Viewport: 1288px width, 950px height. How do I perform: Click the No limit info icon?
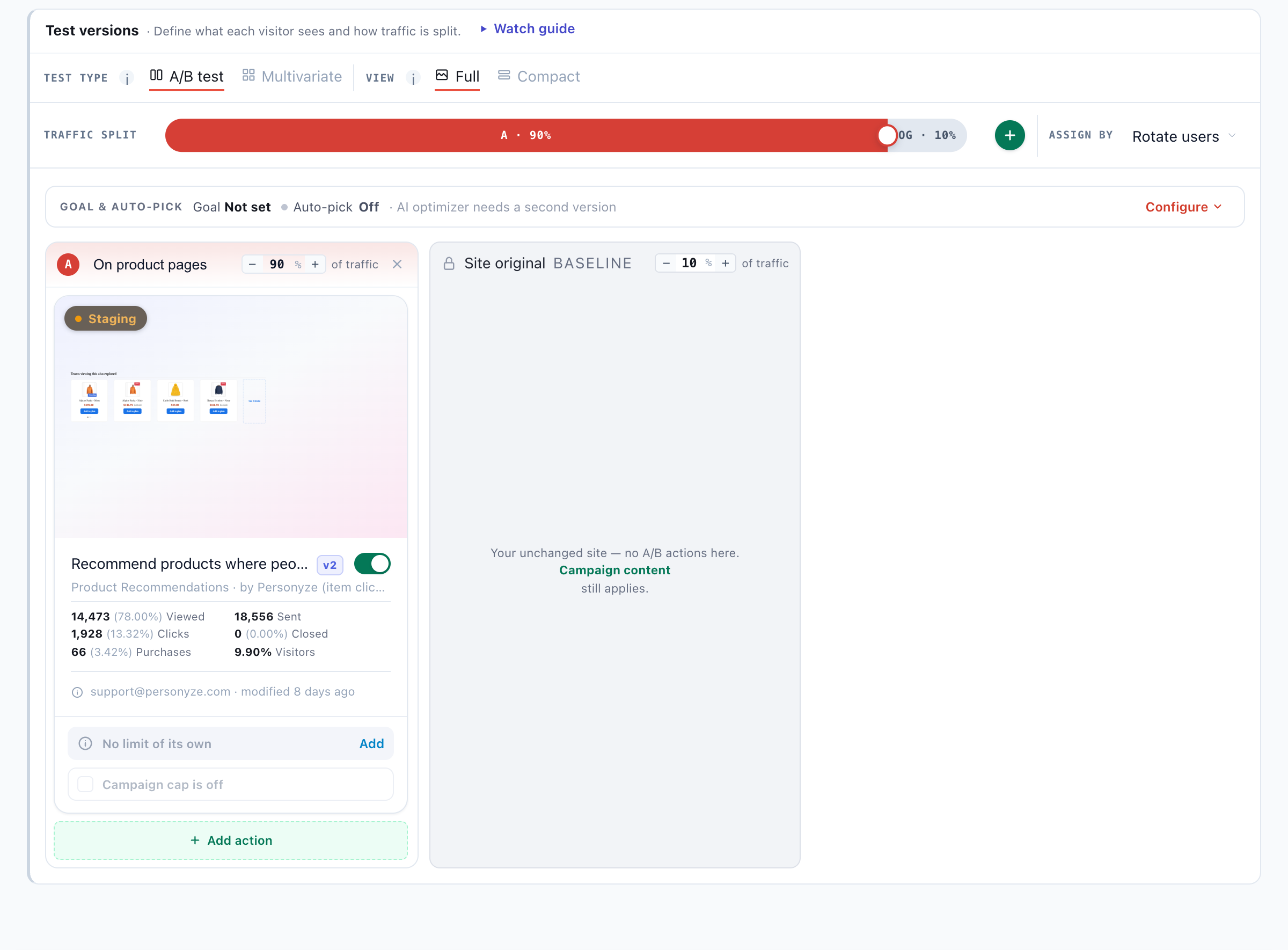[85, 743]
